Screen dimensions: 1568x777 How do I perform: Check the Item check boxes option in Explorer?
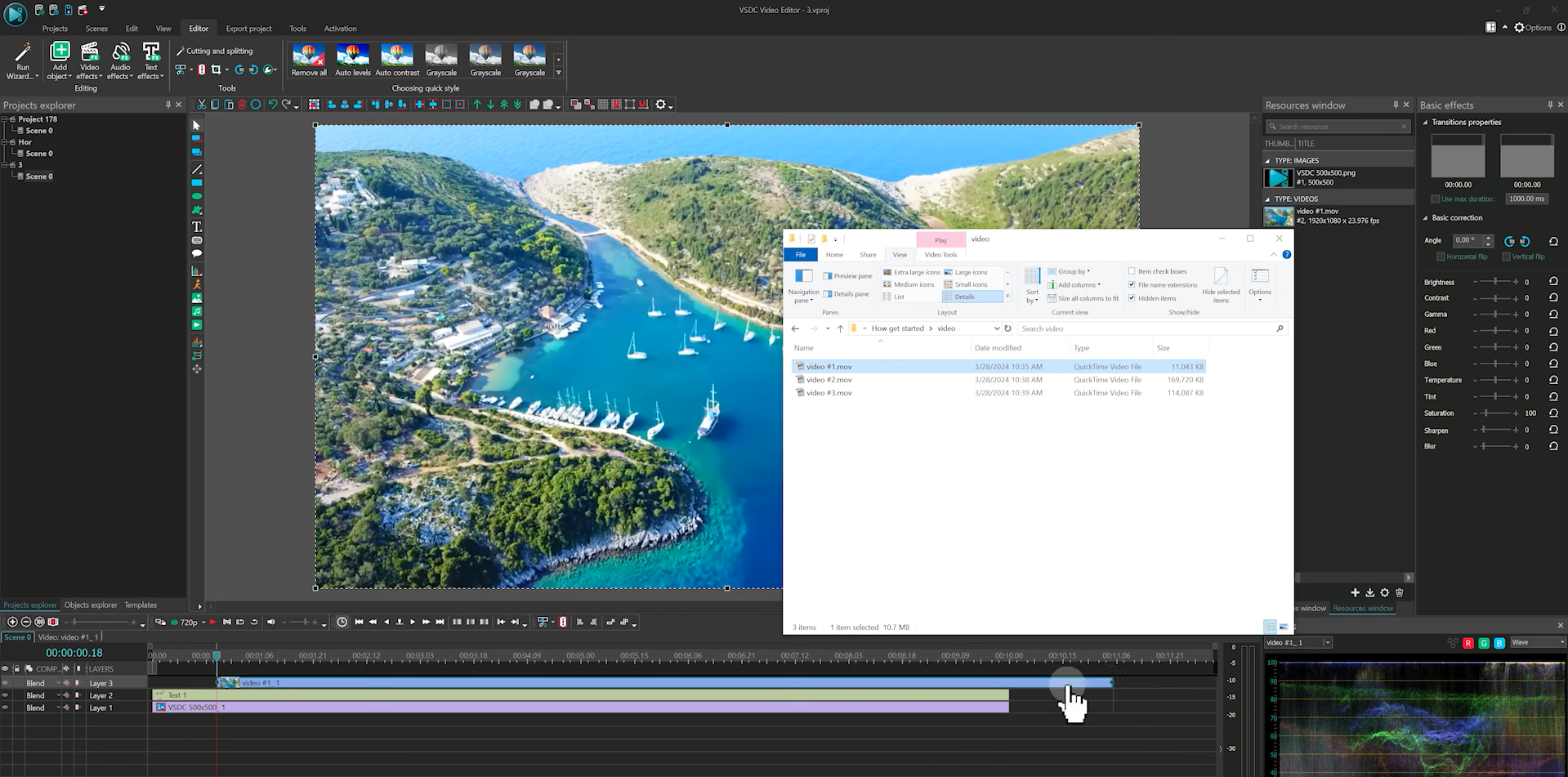[1132, 270]
